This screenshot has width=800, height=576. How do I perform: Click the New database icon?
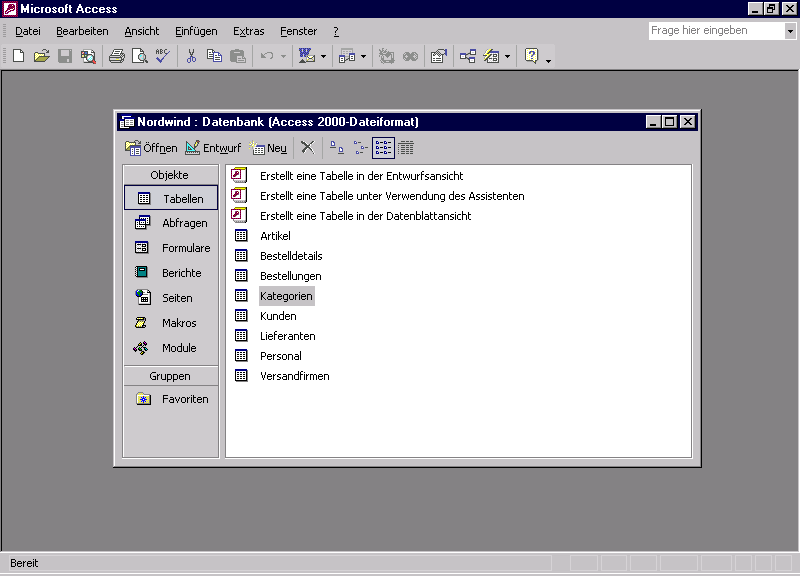point(18,56)
